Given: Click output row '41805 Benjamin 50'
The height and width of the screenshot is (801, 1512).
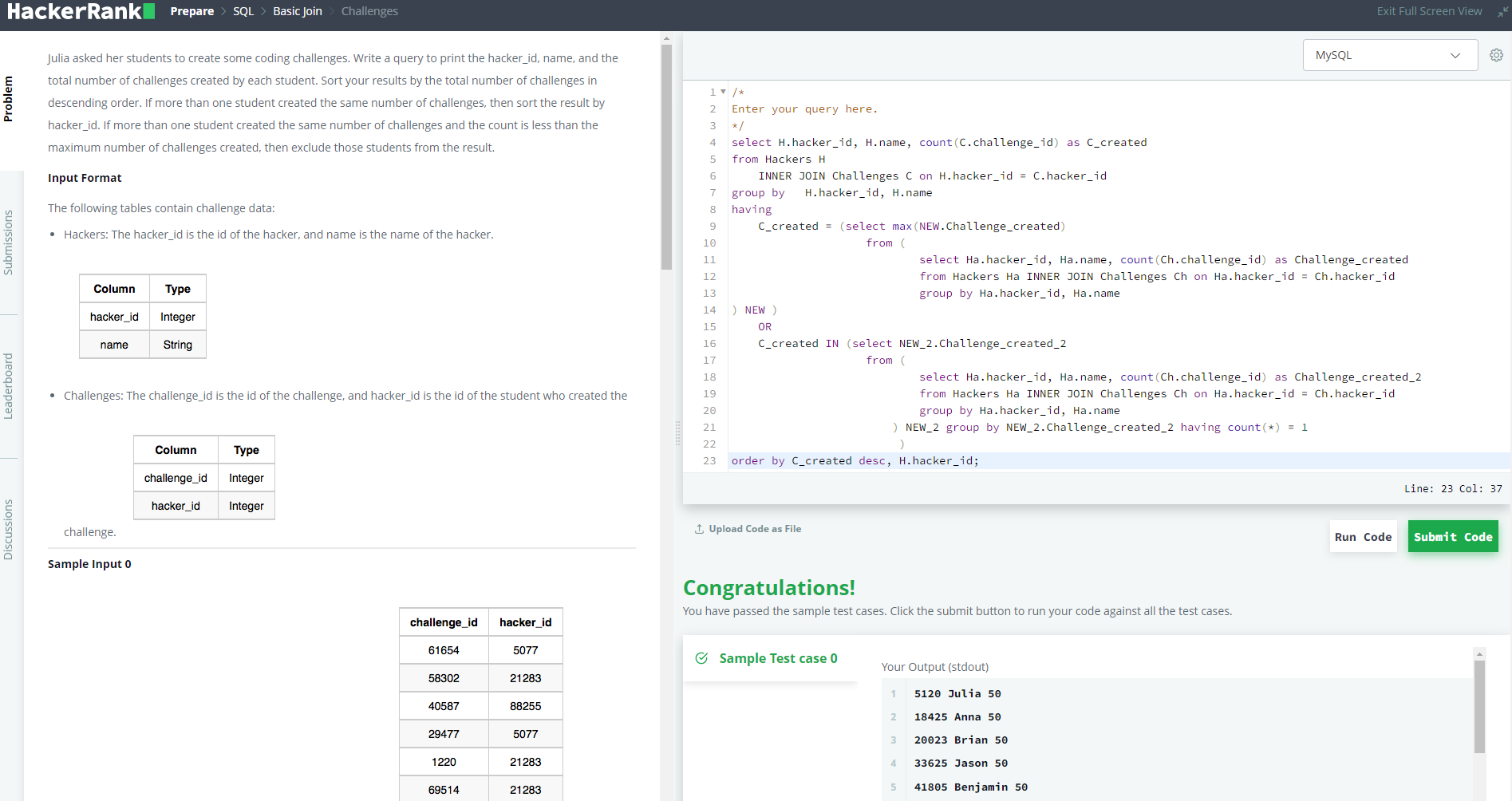Looking at the screenshot, I should point(971,787).
